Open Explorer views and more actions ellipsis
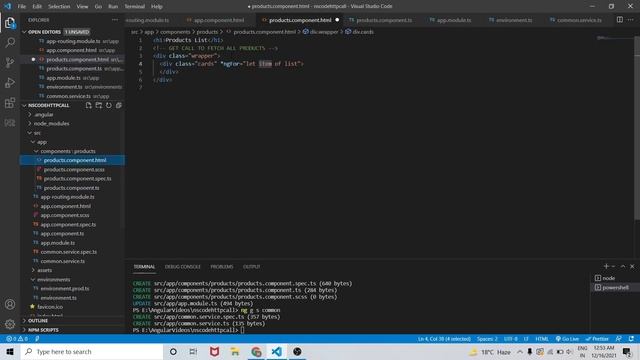Image resolution: width=640 pixels, height=360 pixels. 115,20
